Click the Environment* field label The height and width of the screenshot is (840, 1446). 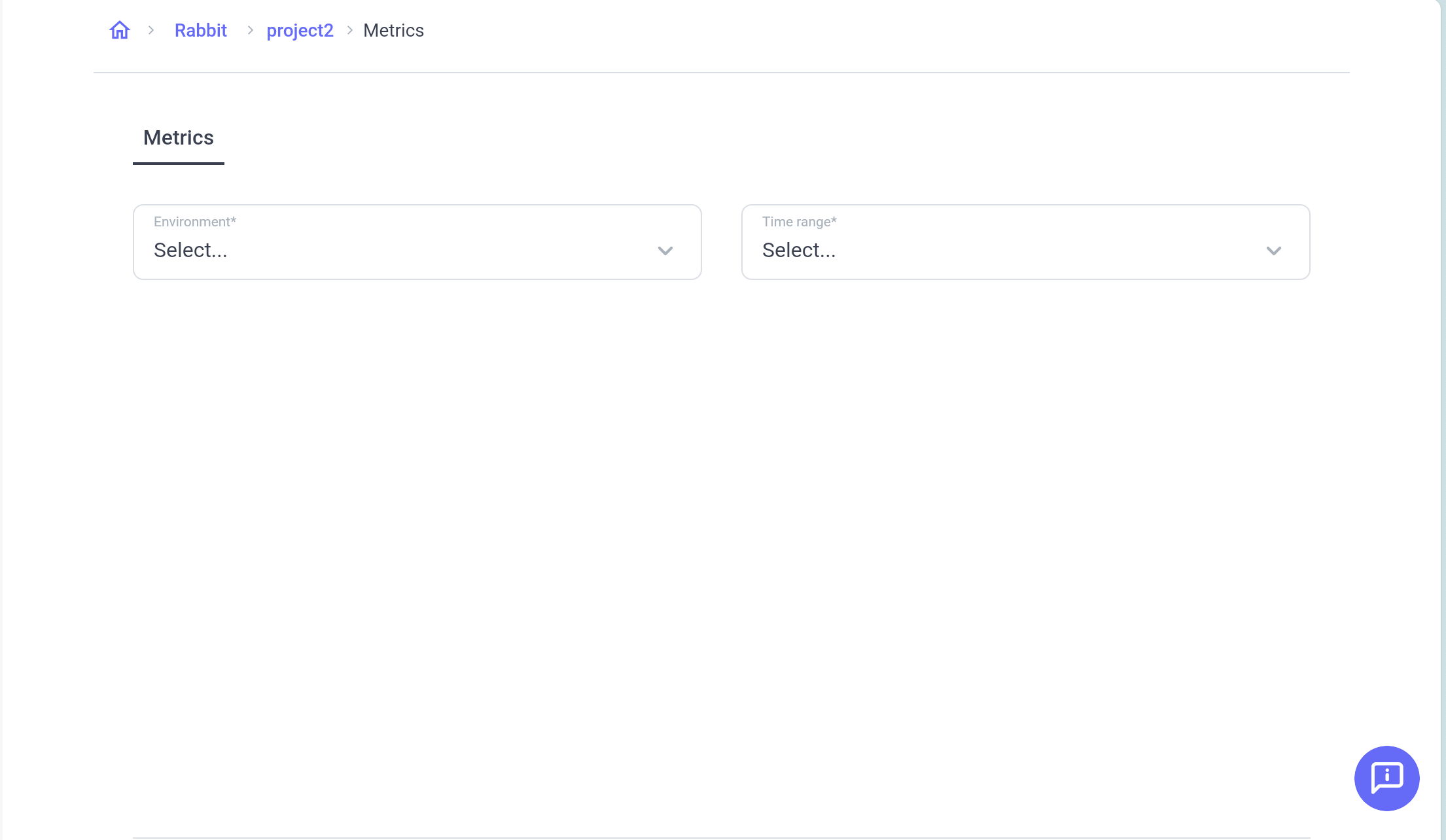point(194,221)
